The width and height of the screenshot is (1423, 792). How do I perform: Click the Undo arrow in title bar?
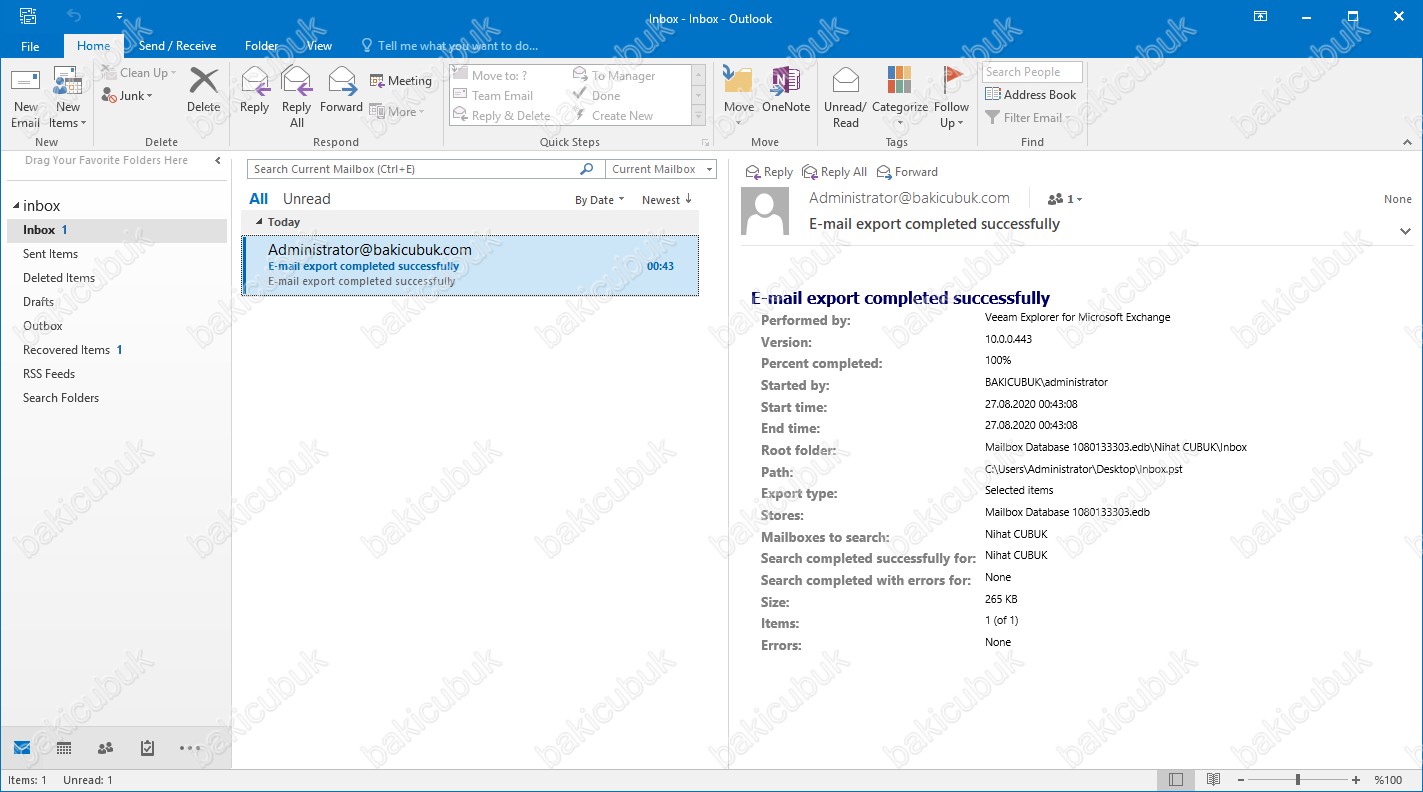coord(73,17)
